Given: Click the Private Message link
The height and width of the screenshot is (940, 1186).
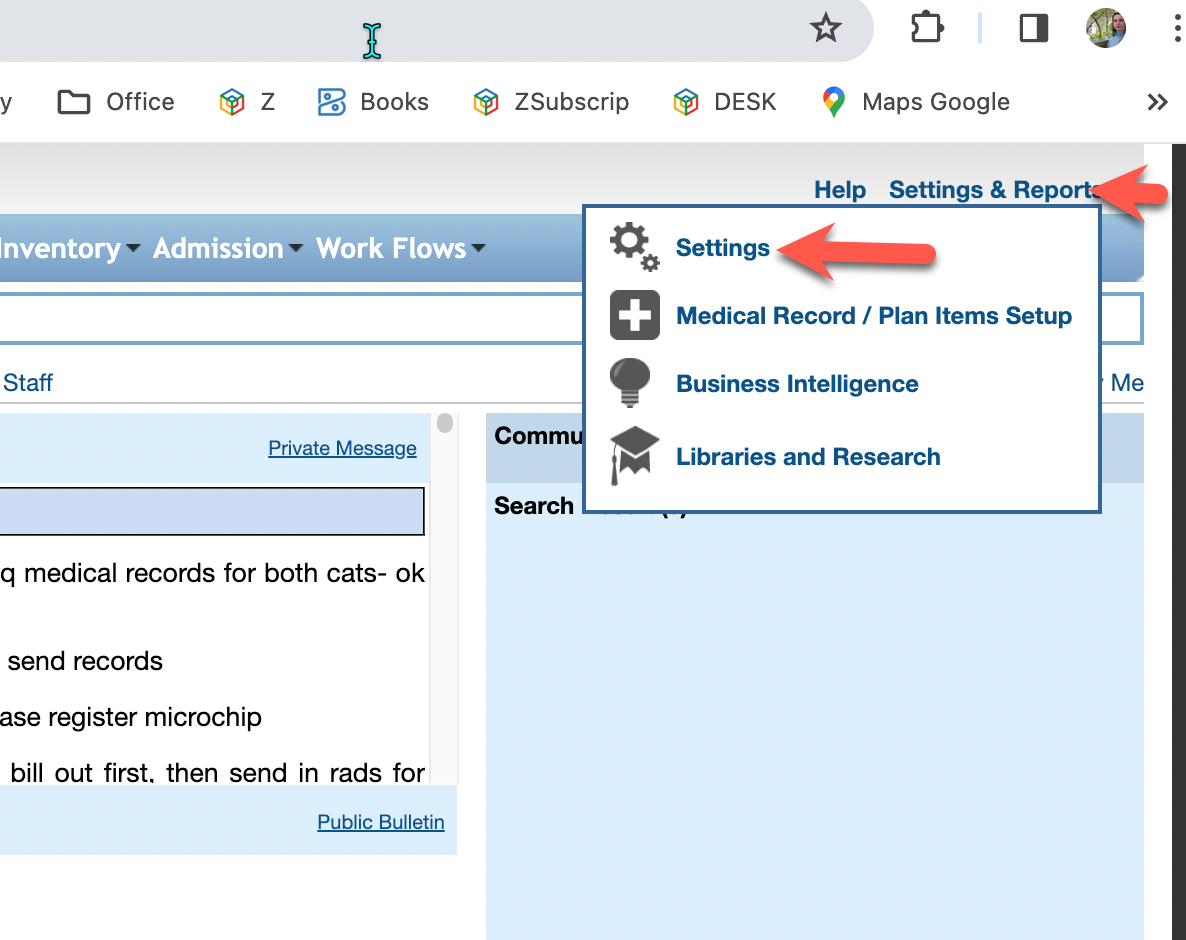Looking at the screenshot, I should [x=342, y=448].
